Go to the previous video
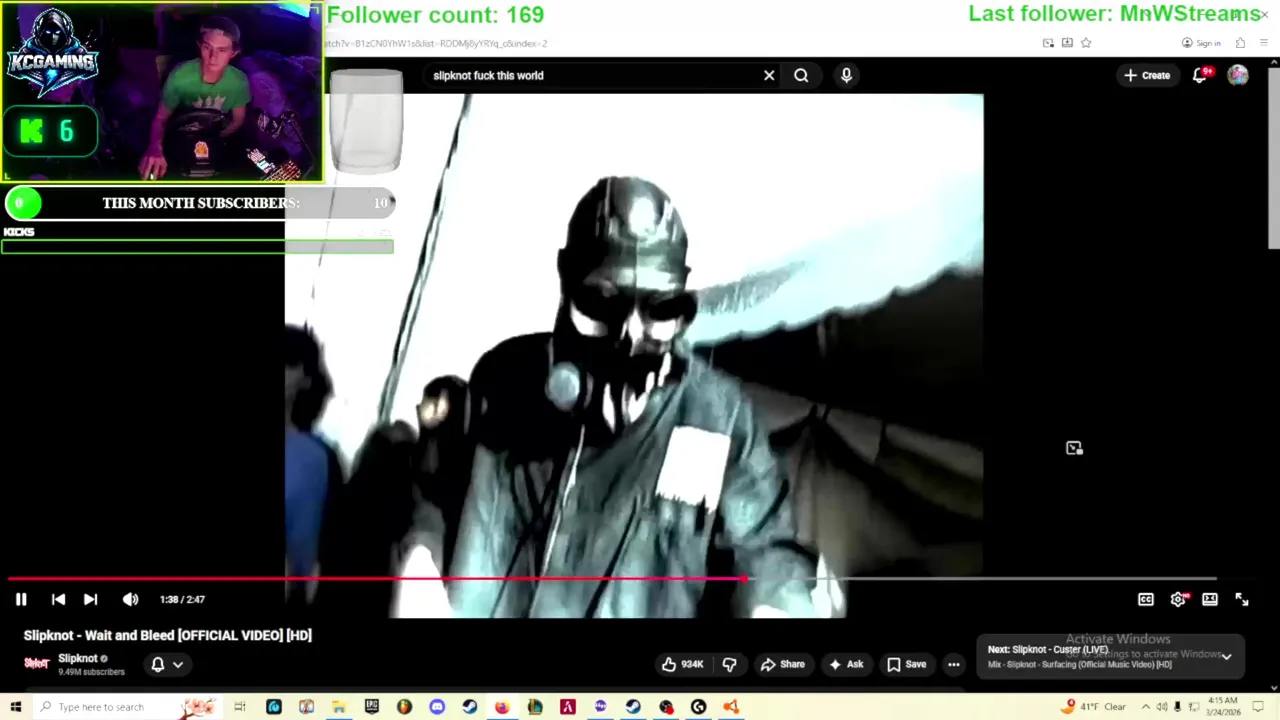The image size is (1280, 720). [x=58, y=599]
